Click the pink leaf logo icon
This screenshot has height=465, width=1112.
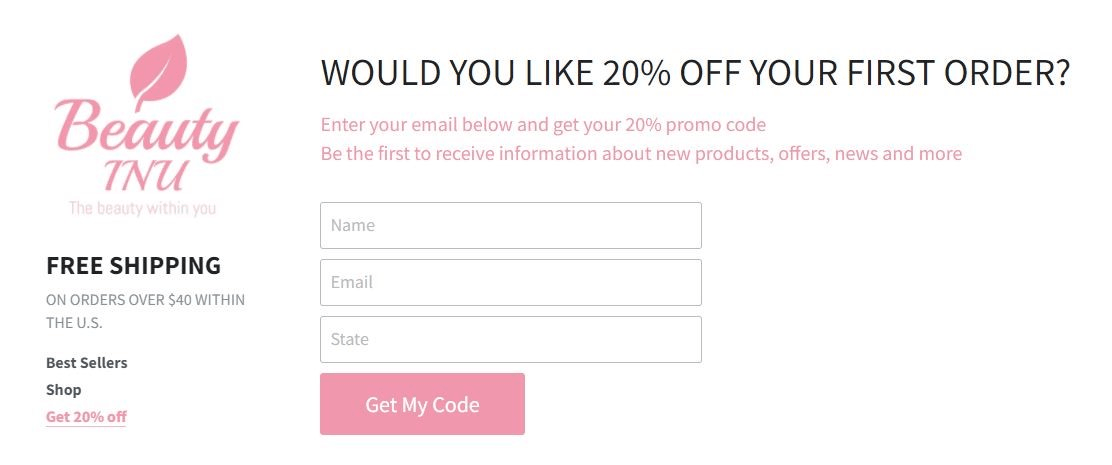pos(159,66)
